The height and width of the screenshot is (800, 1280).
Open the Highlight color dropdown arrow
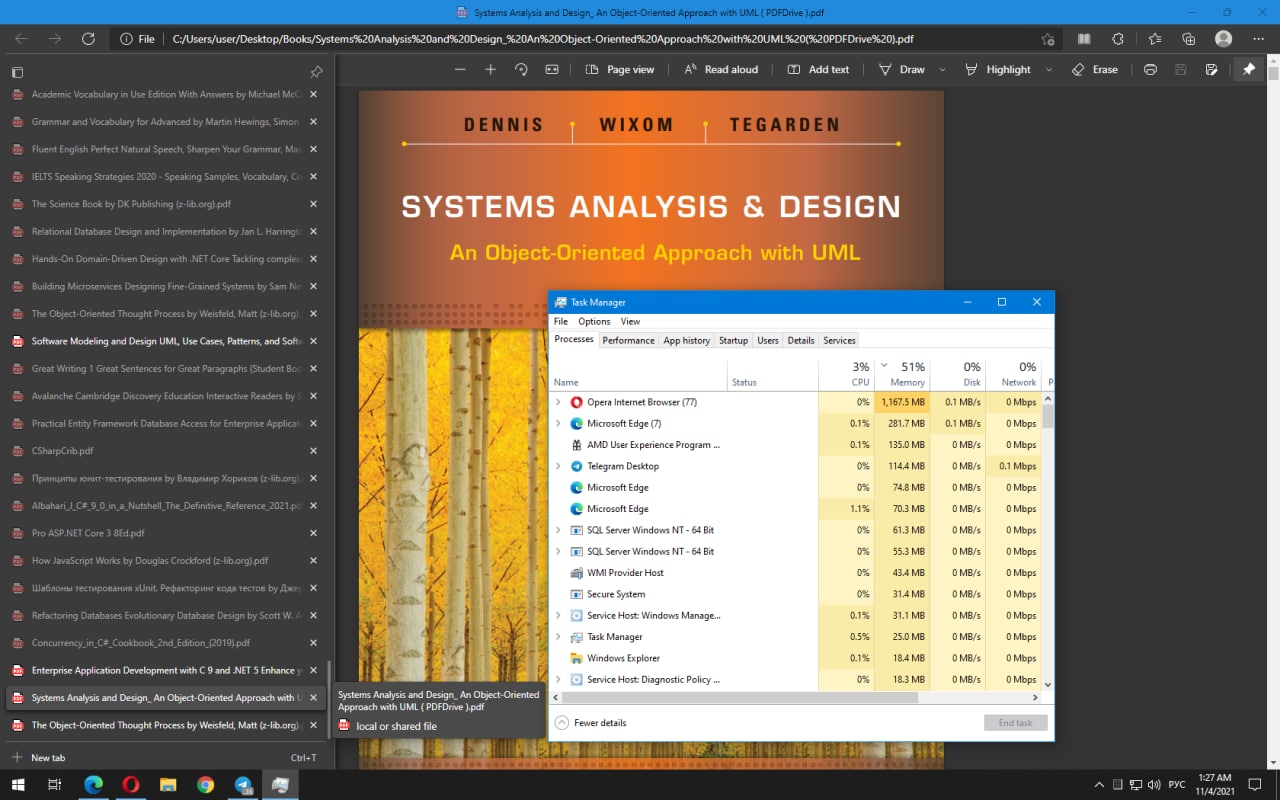[x=1048, y=70]
